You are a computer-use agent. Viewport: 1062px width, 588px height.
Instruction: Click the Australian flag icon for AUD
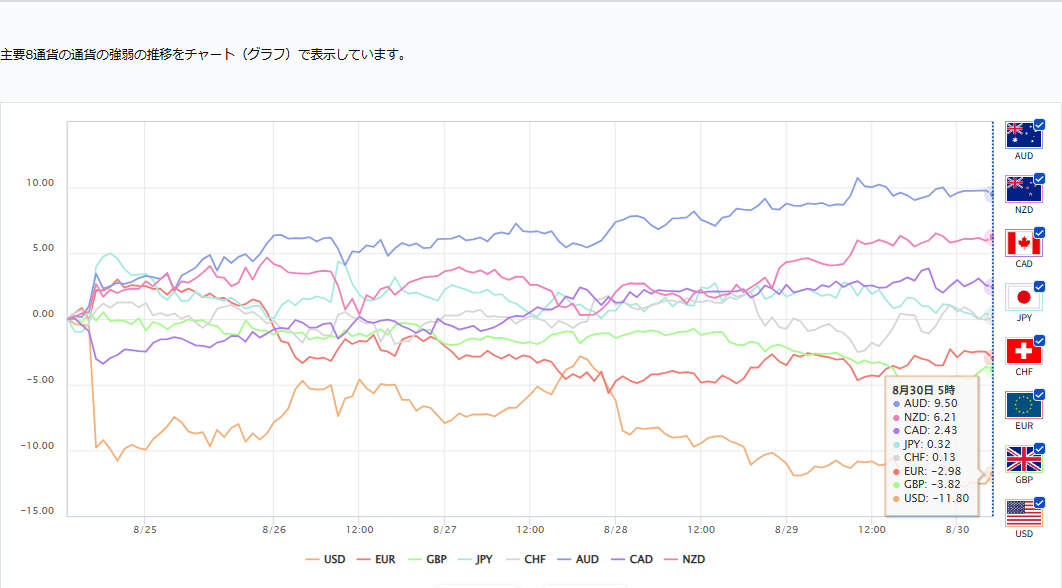(x=1022, y=135)
